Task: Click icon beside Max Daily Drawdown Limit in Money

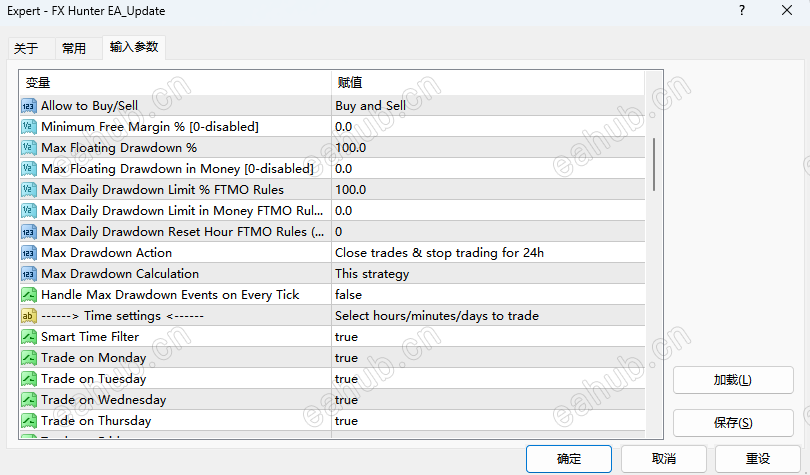Action: (28, 211)
